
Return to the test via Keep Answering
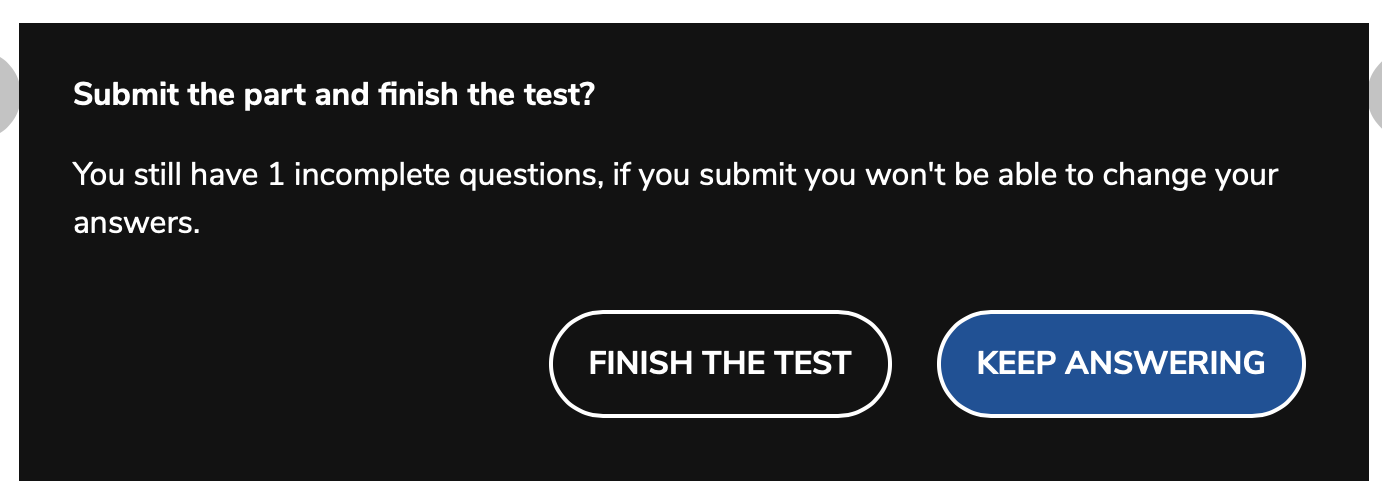(x=1120, y=363)
